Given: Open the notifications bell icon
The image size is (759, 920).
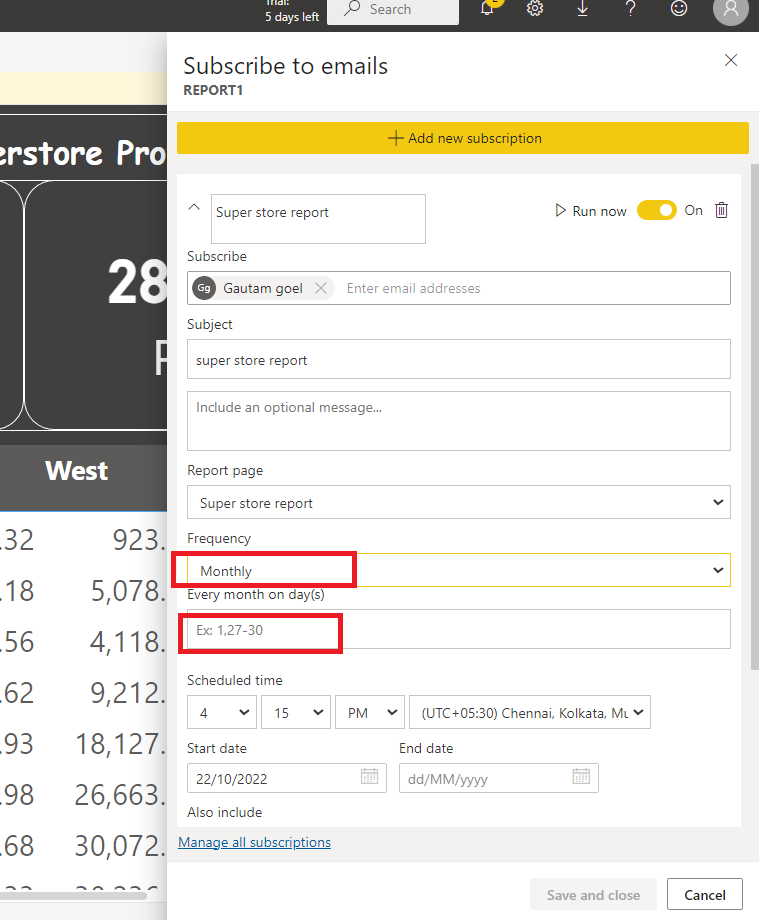Looking at the screenshot, I should pos(487,8).
